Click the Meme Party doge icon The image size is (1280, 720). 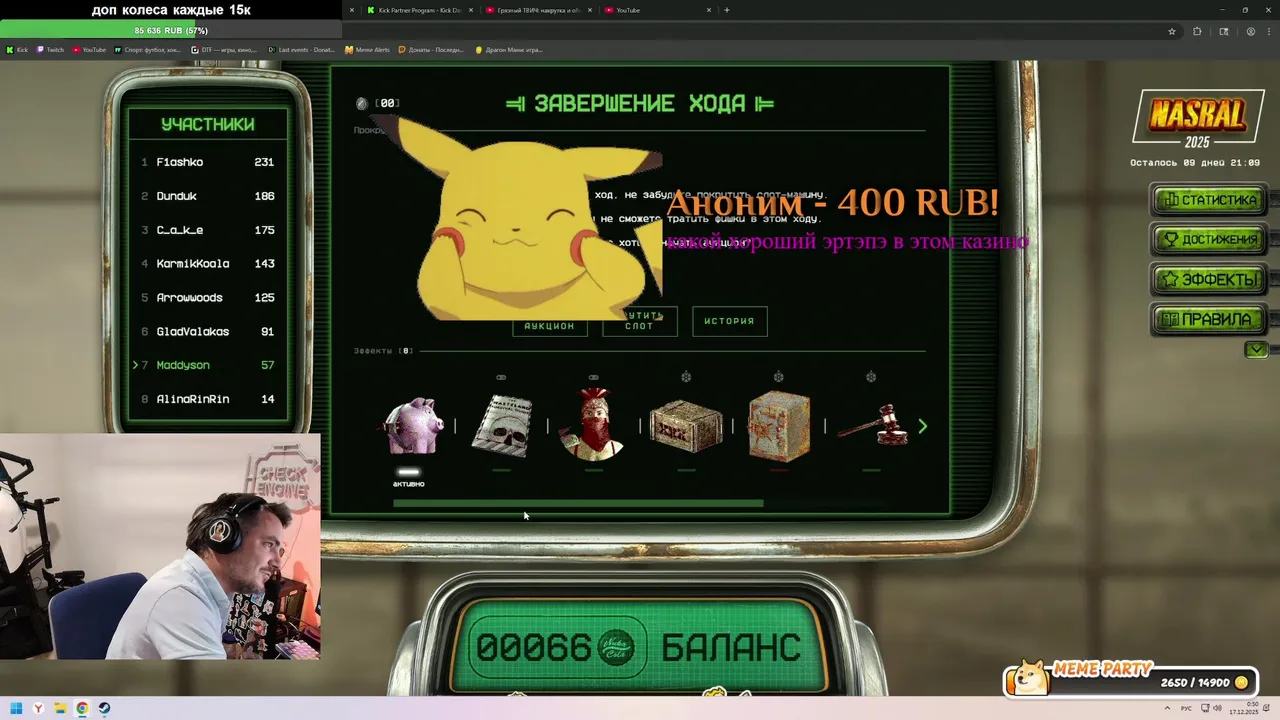pyautogui.click(x=1029, y=679)
